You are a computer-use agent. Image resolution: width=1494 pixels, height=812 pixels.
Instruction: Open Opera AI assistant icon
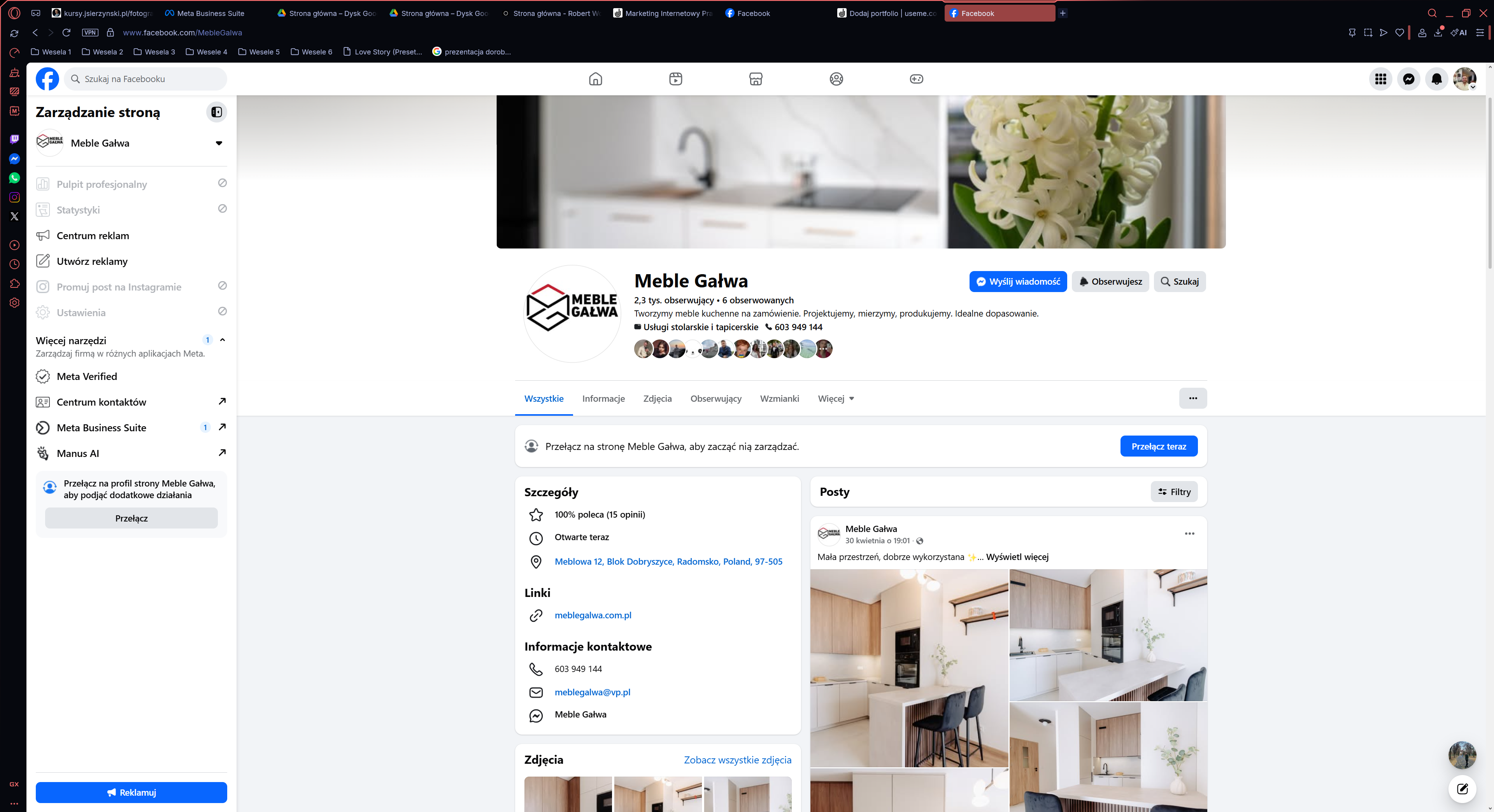(1459, 32)
